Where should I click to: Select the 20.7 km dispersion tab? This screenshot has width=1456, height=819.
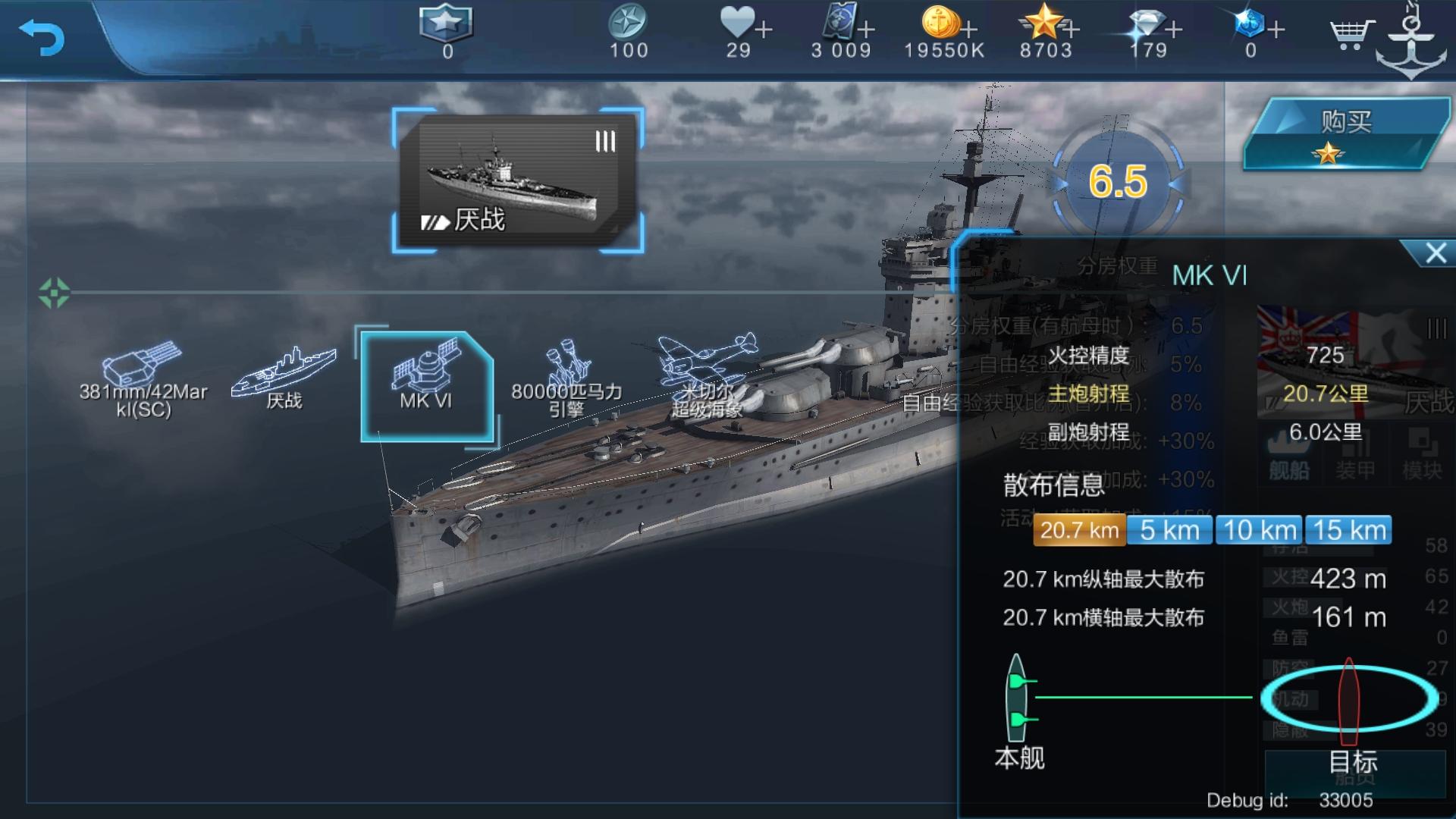(x=1079, y=530)
